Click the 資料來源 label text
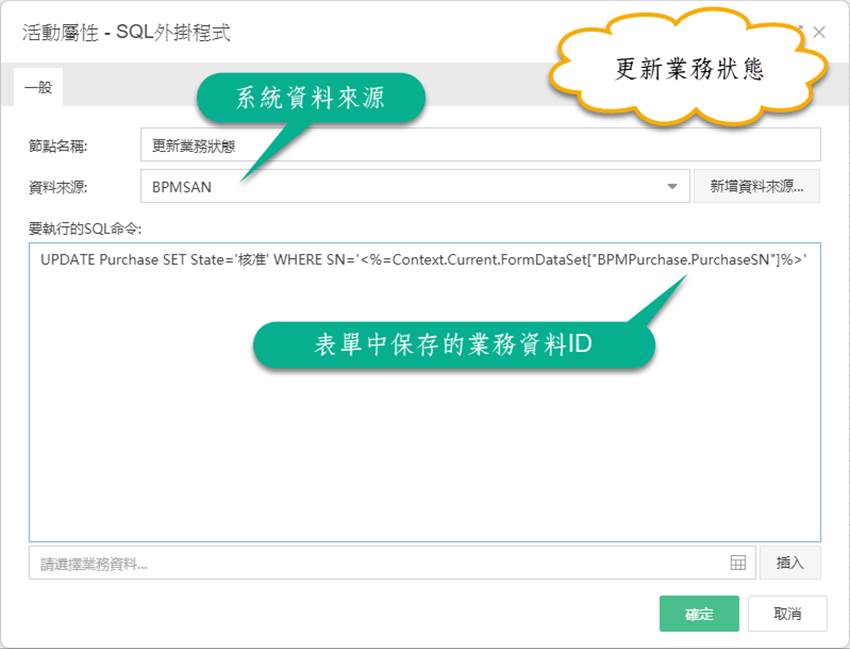 pos(57,188)
